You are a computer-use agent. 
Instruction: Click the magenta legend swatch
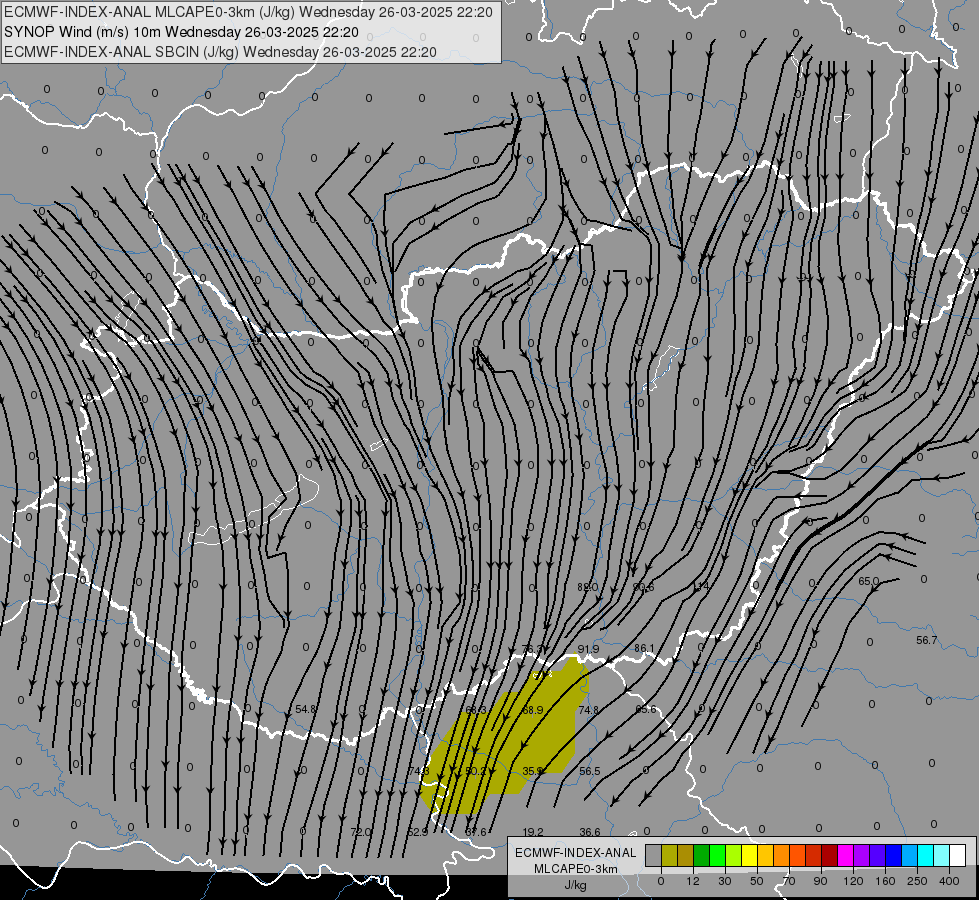point(846,855)
